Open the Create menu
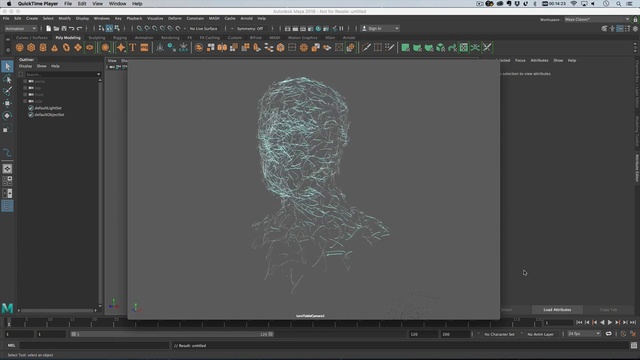Screen dimensions: 640x360 (x=32, y=18)
